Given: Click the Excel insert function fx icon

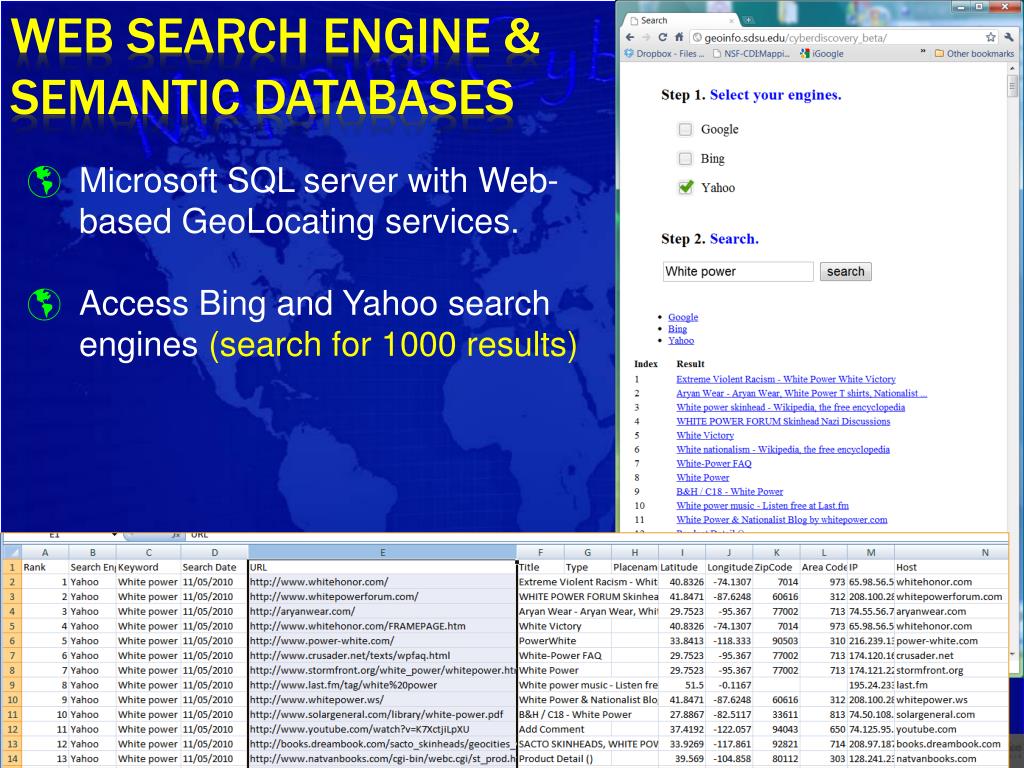Looking at the screenshot, I should click(x=176, y=535).
